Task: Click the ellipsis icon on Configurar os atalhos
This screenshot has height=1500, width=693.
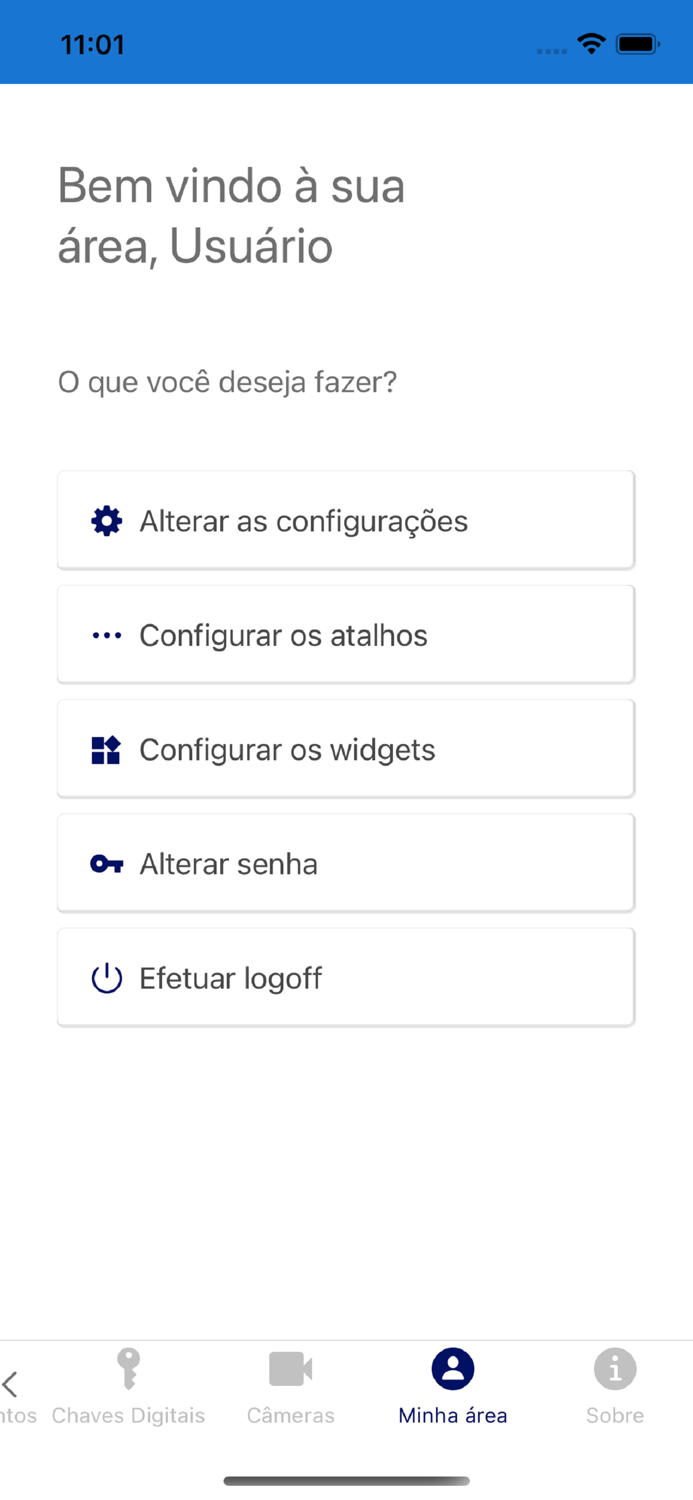Action: coord(106,634)
